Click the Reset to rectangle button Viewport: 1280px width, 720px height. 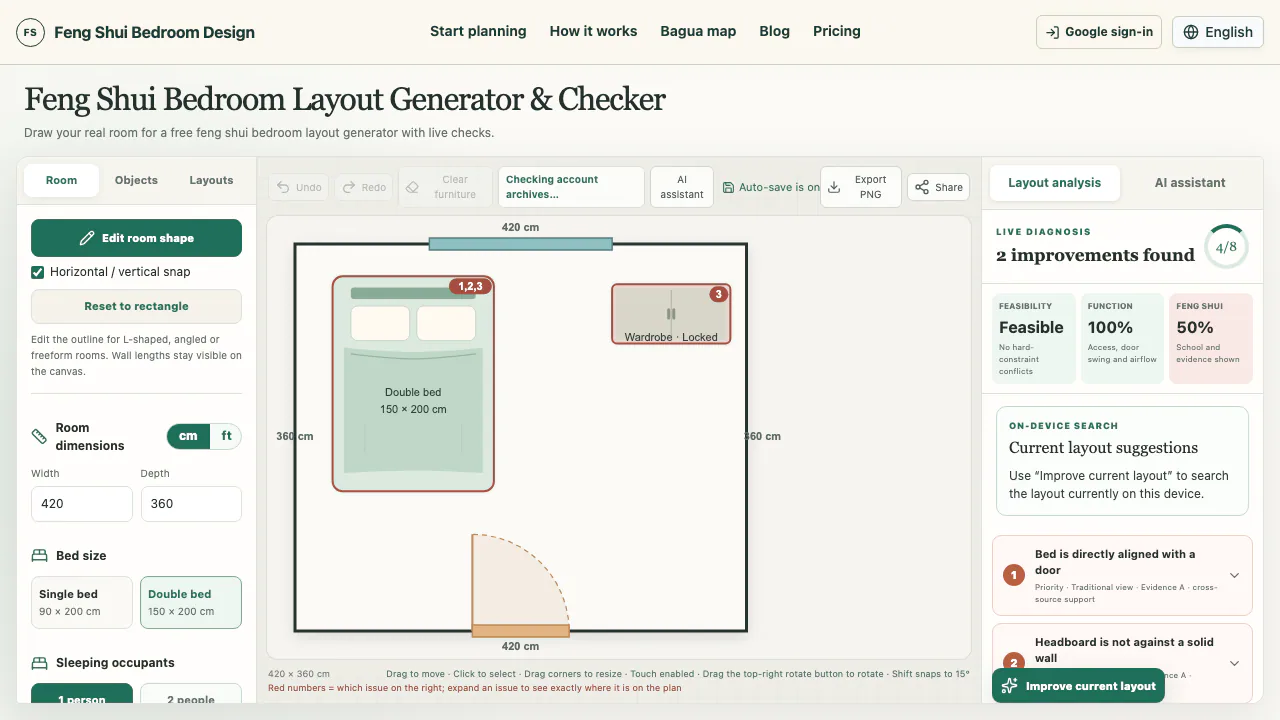[136, 306]
